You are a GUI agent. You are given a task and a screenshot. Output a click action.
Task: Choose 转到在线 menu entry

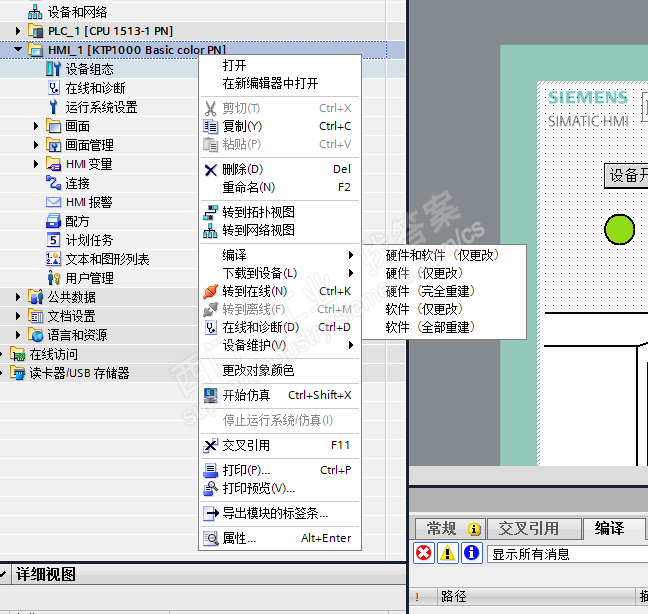(280, 291)
